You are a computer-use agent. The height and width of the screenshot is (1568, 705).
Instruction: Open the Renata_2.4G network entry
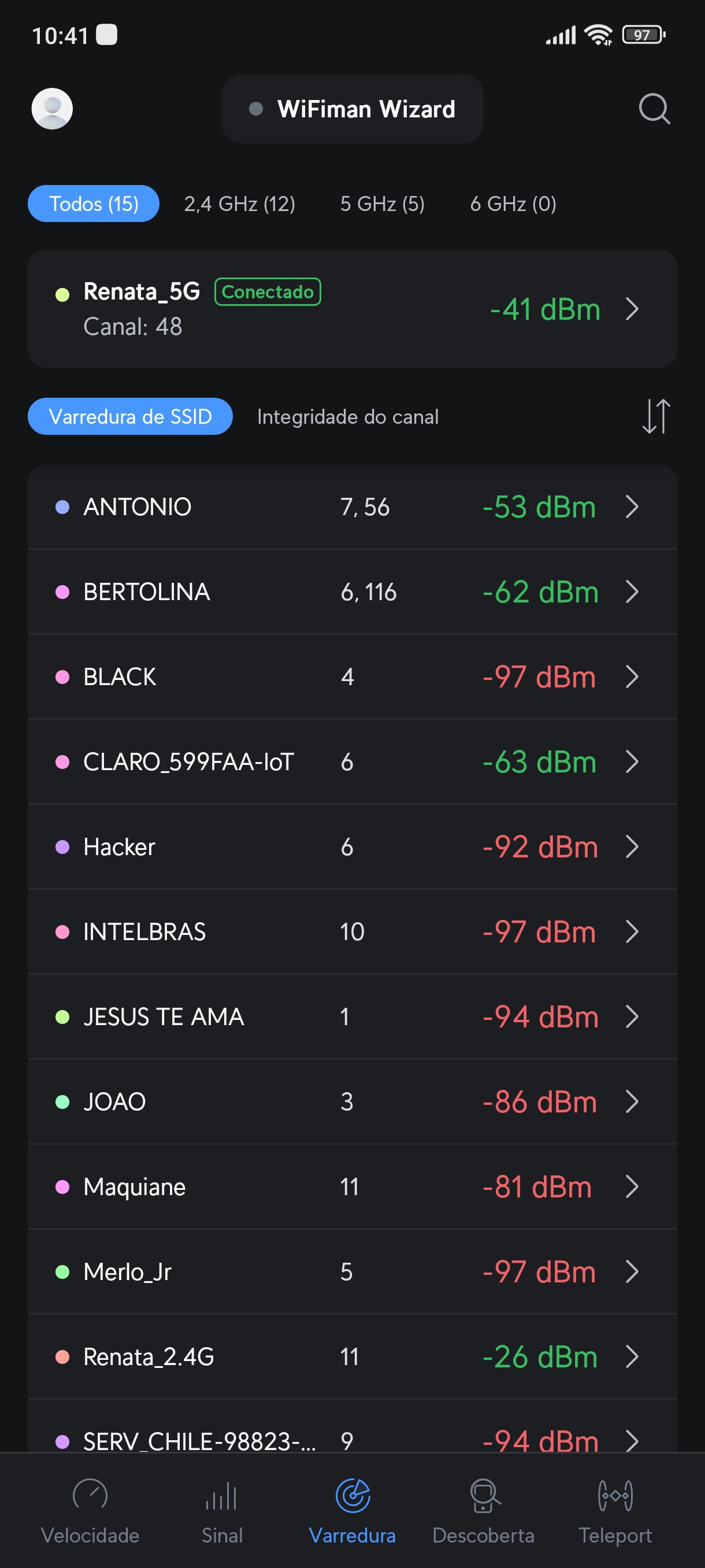352,1357
